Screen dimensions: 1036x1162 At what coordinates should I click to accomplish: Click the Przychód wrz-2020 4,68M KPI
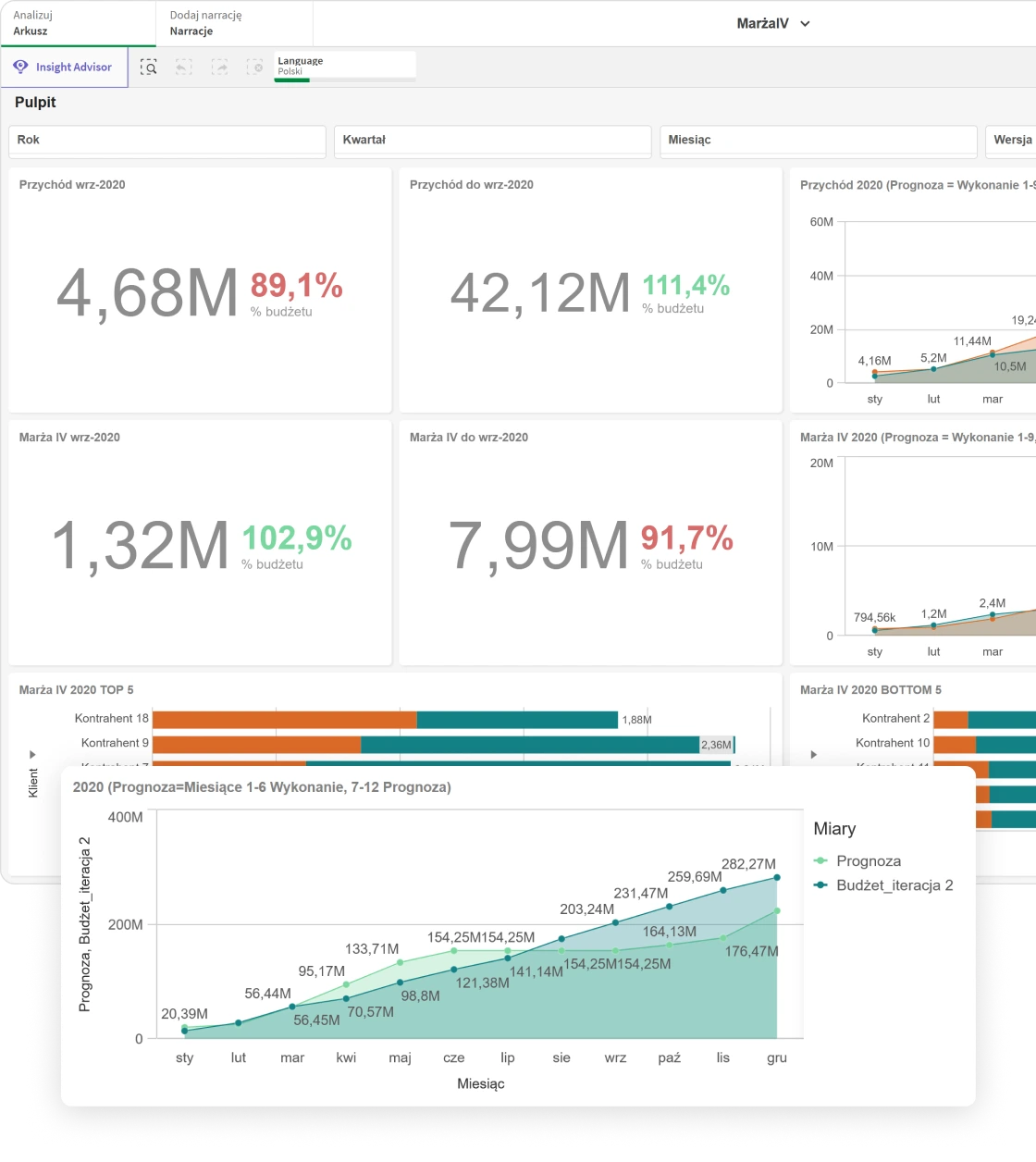click(x=148, y=293)
